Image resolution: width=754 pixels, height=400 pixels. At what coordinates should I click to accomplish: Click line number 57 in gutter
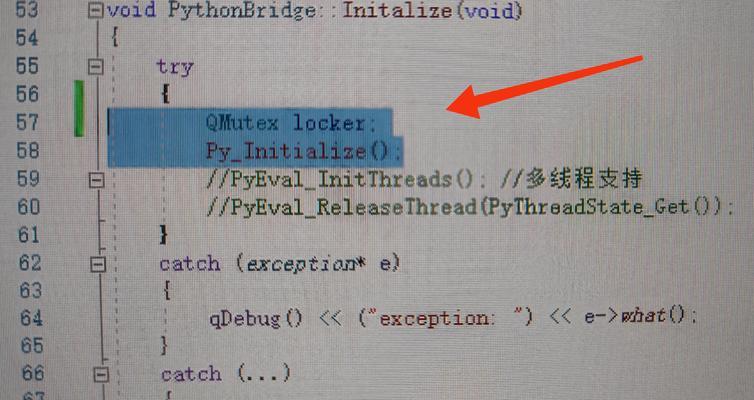[x=27, y=122]
